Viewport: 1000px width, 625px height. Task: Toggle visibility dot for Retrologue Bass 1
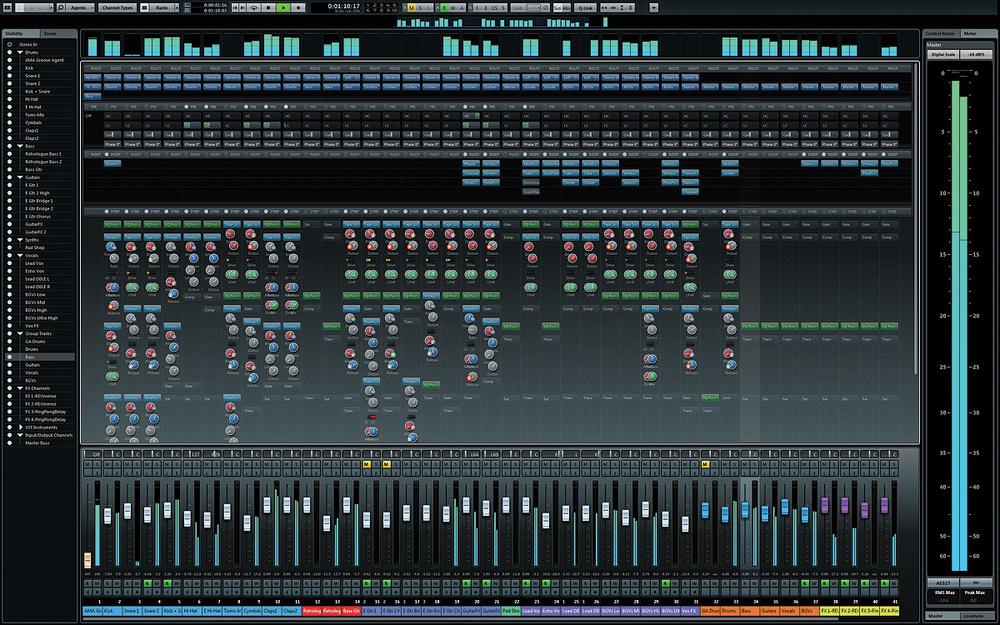9,154
